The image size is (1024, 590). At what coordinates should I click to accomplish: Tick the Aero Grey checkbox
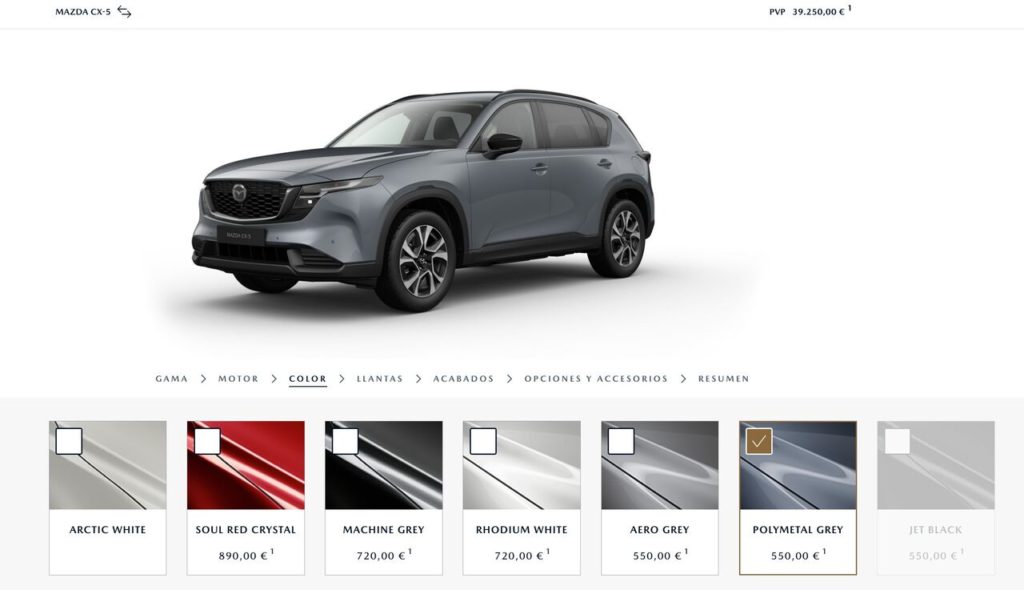click(x=621, y=441)
